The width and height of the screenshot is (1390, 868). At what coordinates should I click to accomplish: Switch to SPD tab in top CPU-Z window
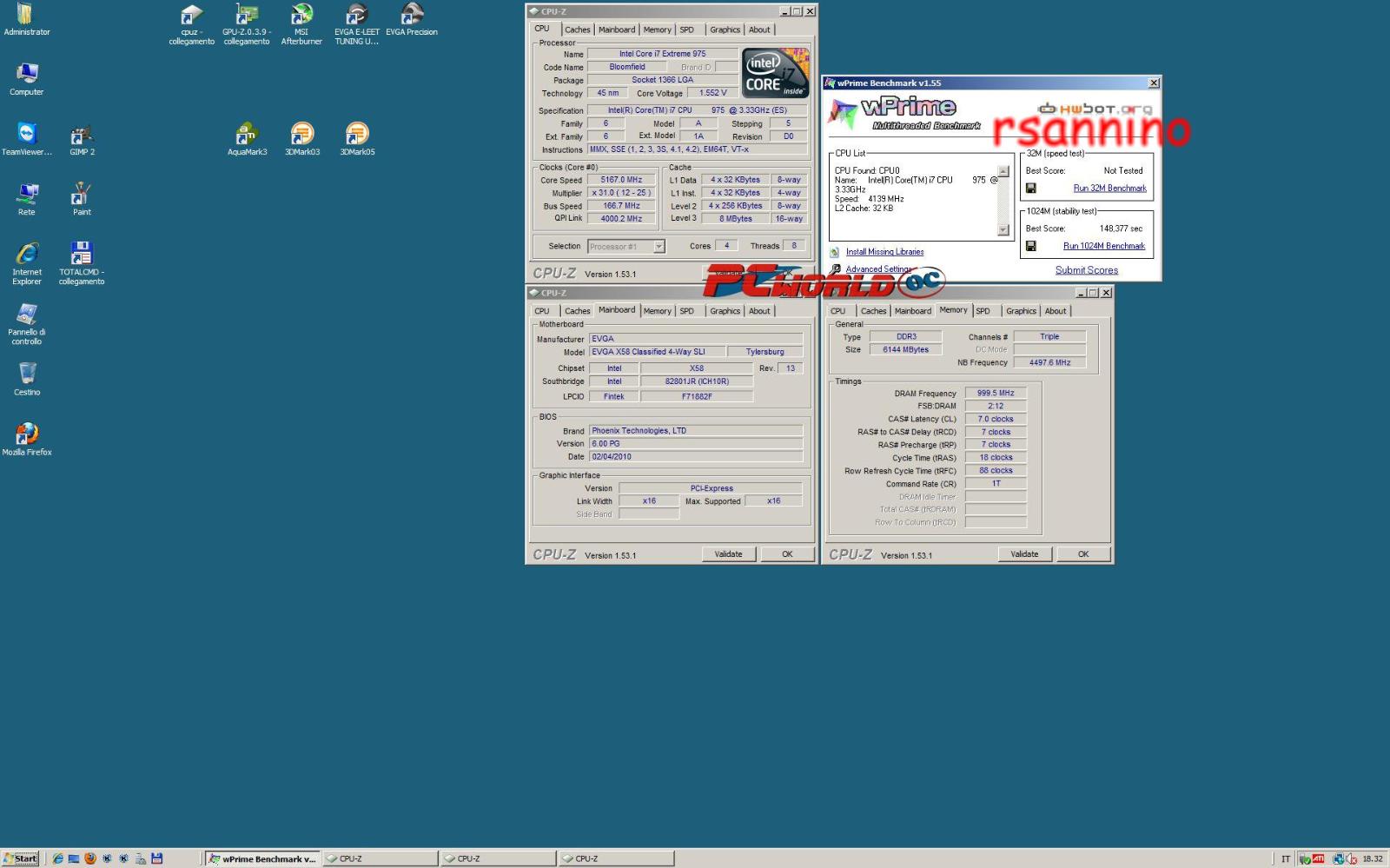(686, 30)
